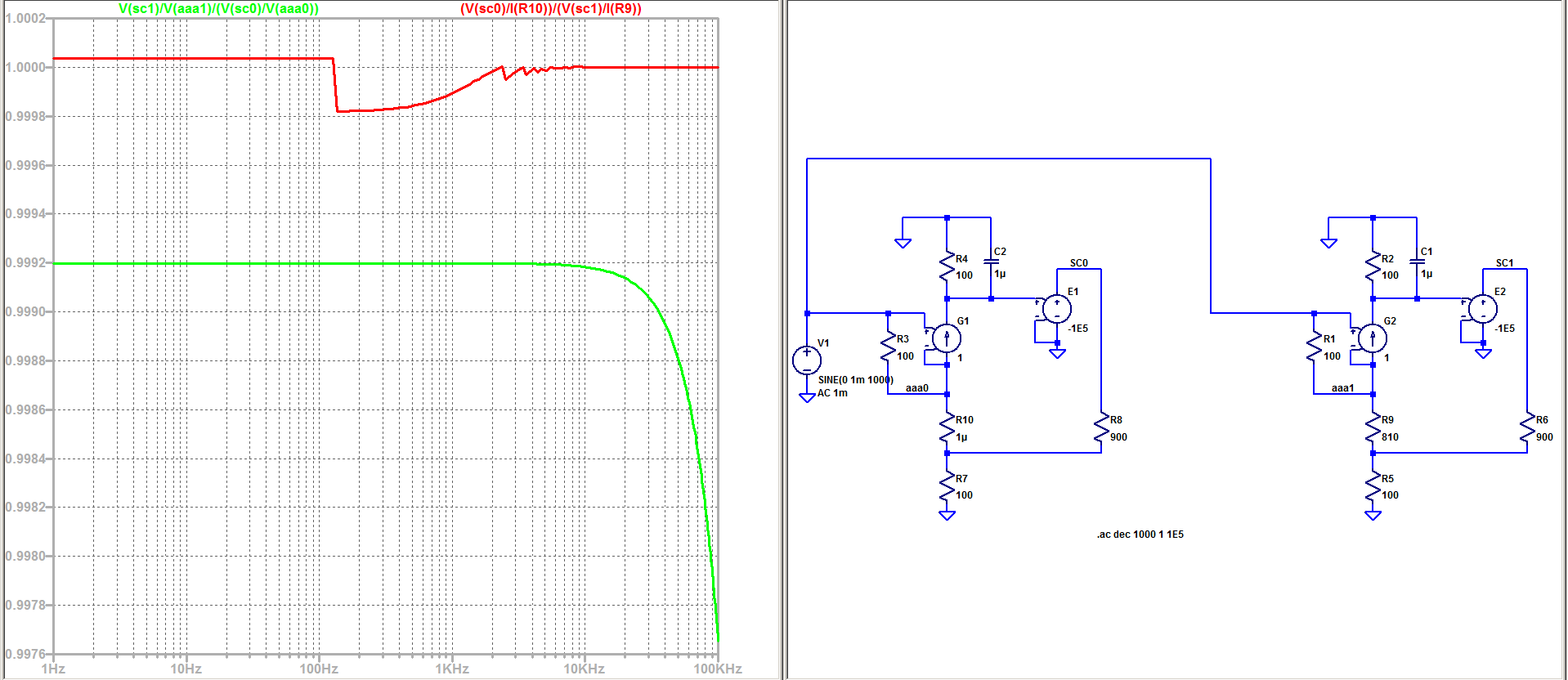Image resolution: width=1568 pixels, height=680 pixels.
Task: Click the 1Hz horizontal axis label
Action: 53,669
